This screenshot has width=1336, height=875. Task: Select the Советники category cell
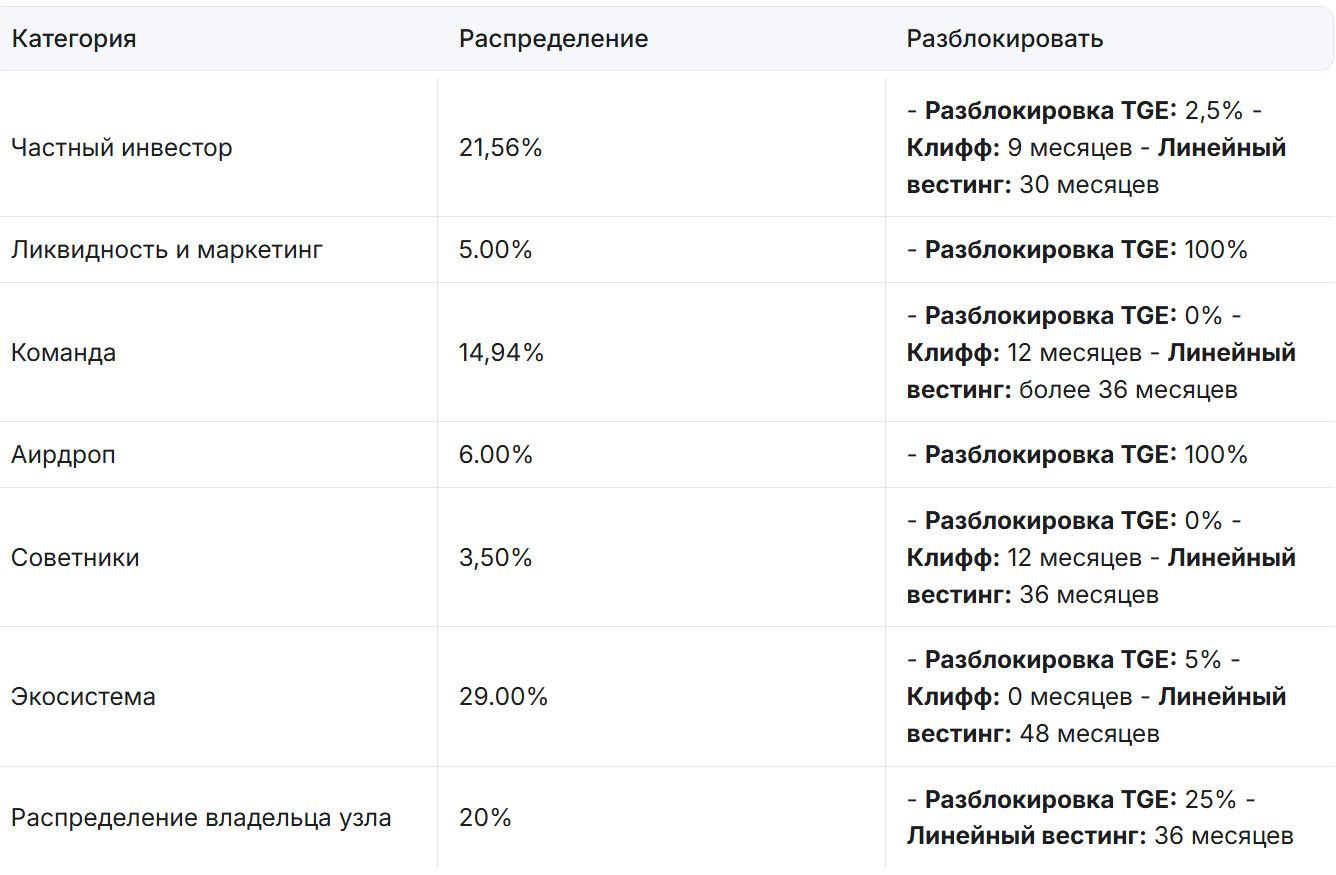[75, 558]
